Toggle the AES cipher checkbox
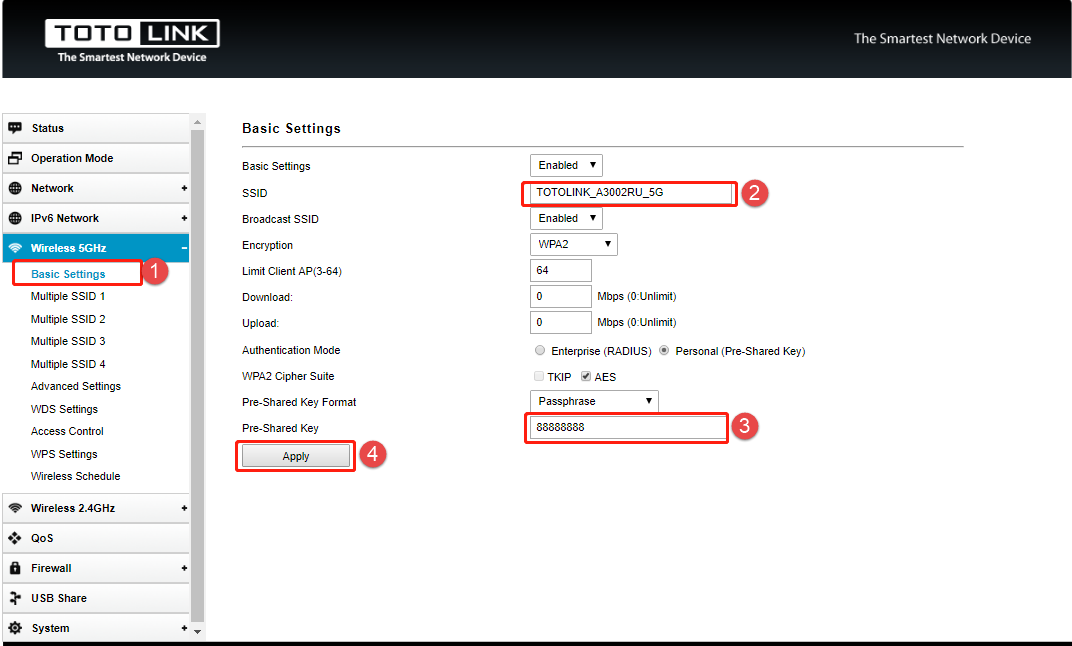This screenshot has height=646, width=1072. coord(587,377)
